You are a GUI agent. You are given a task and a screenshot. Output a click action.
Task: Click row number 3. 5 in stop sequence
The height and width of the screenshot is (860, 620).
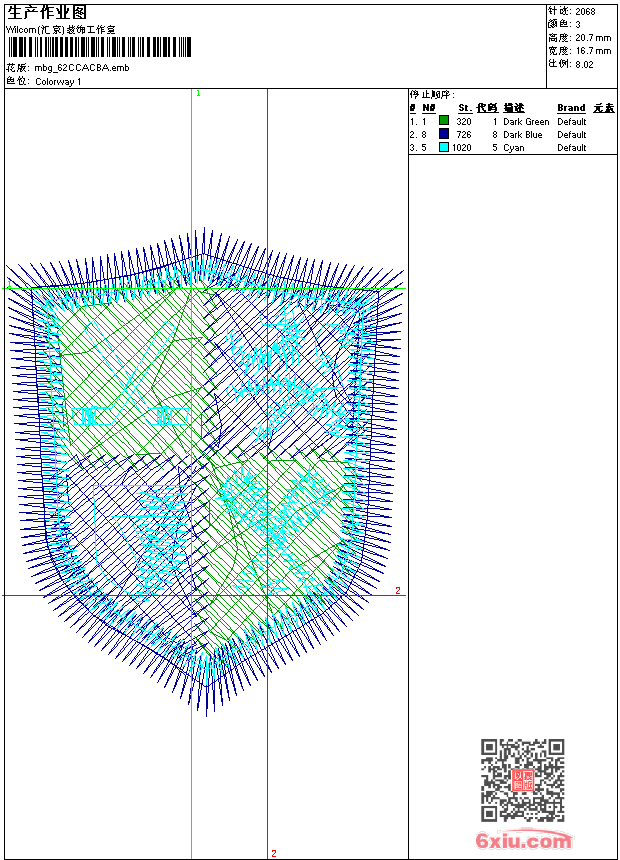[x=418, y=148]
